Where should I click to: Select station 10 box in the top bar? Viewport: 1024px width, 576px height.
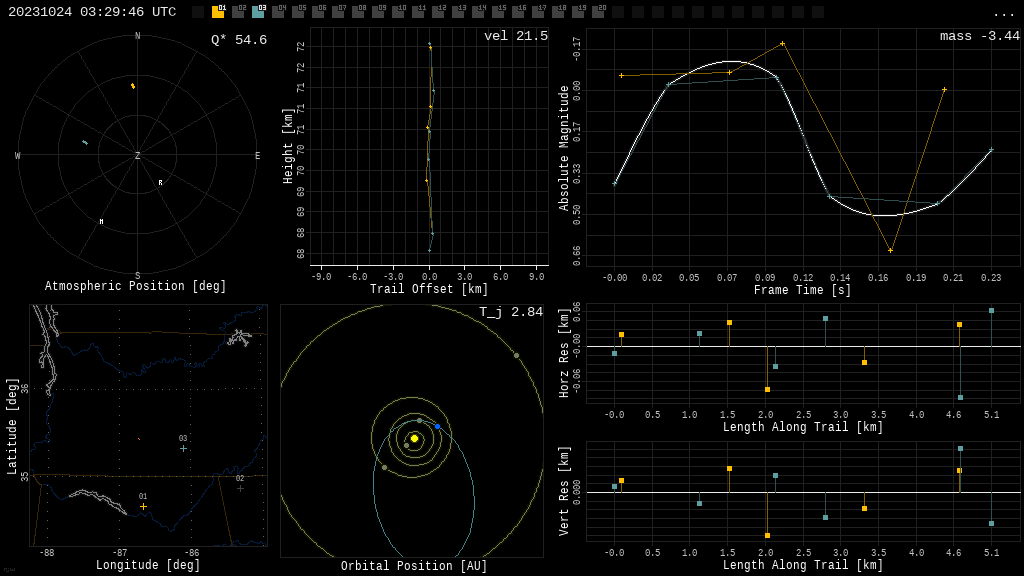(x=398, y=12)
